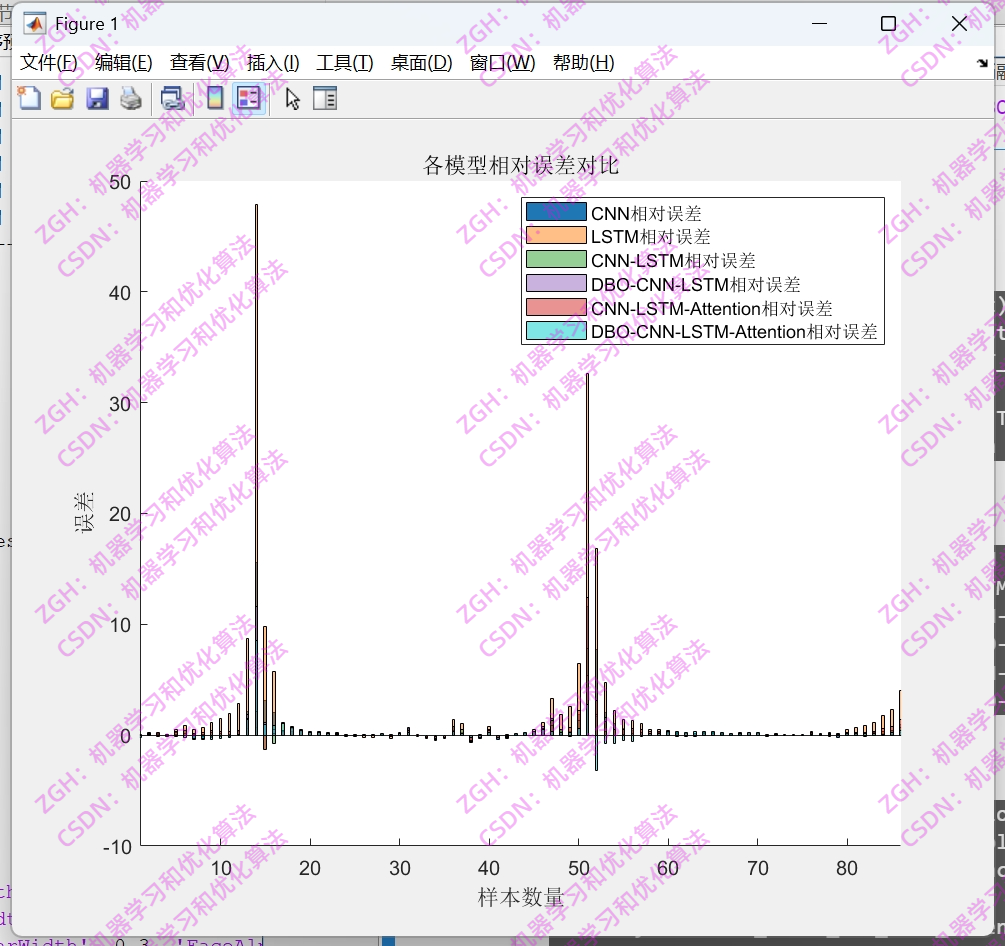1005x946 pixels.
Task: Click the y-axis tick label 30
Action: point(120,404)
